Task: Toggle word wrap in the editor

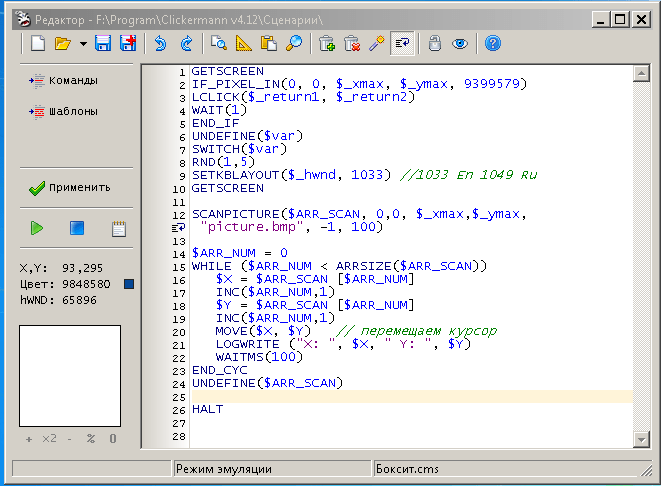Action: 402,43
